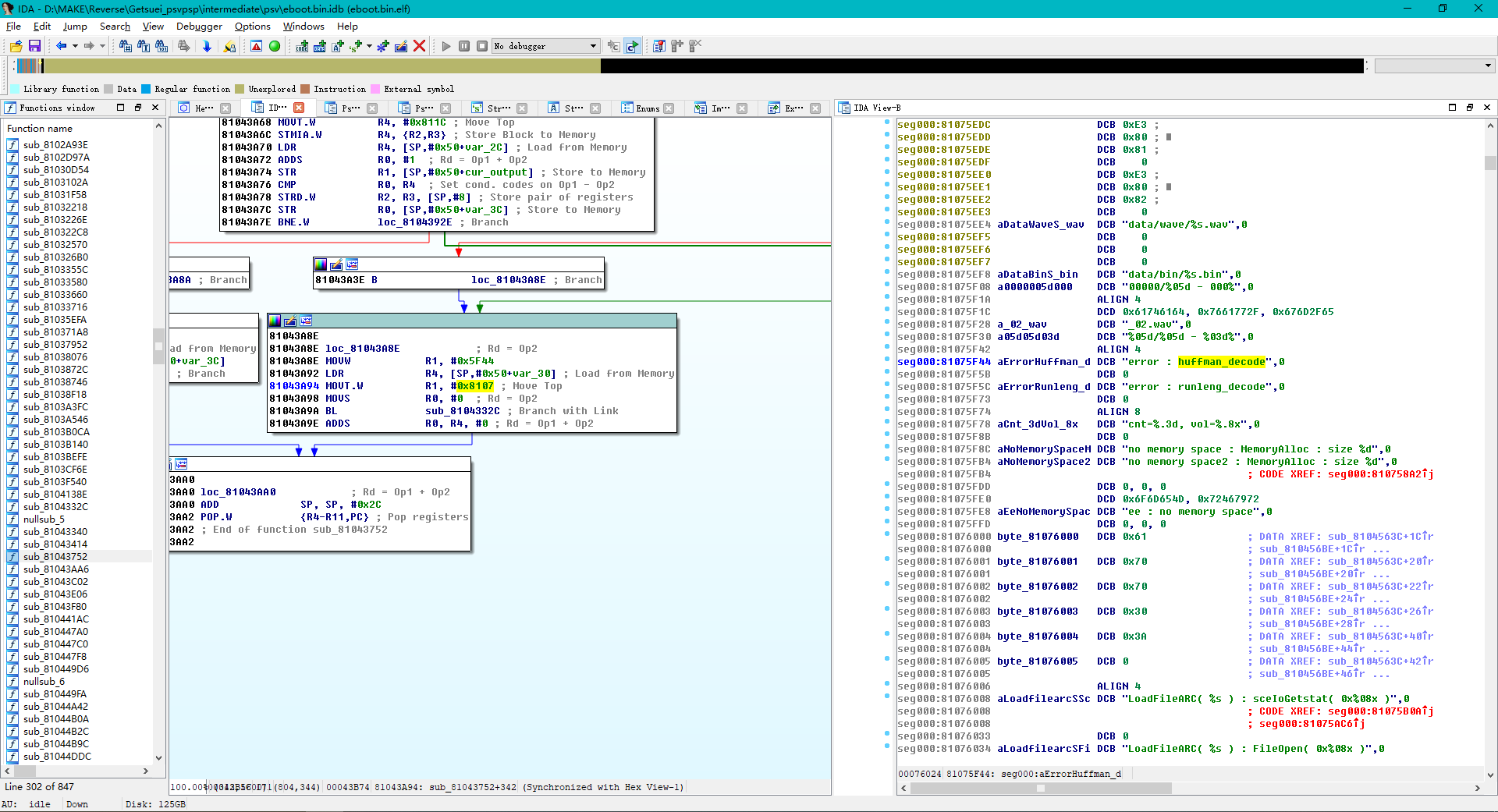Click the blue down arrow jump icon

click(207, 46)
